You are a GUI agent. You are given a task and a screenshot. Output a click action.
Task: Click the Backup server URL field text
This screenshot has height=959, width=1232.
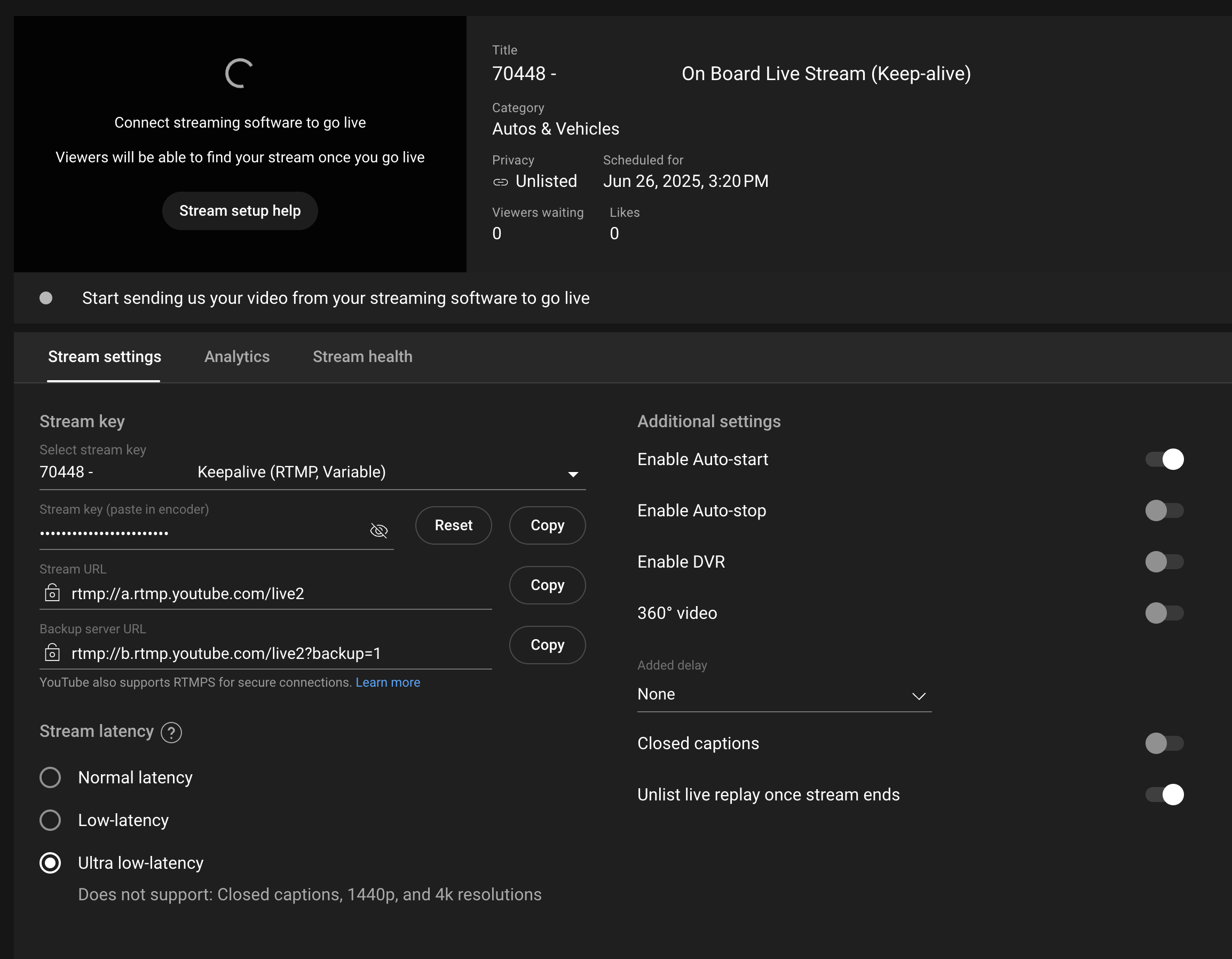tap(226, 653)
